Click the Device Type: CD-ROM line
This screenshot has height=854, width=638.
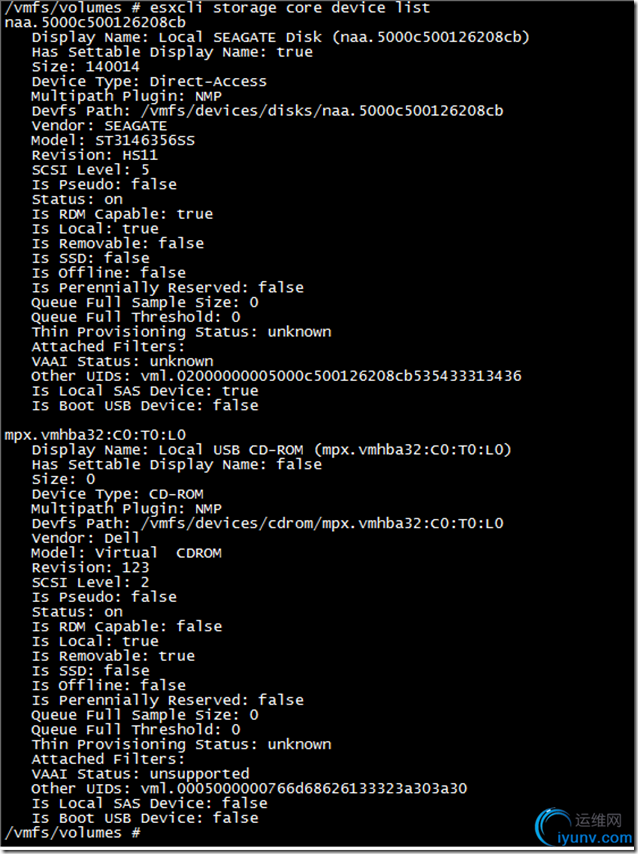[118, 494]
